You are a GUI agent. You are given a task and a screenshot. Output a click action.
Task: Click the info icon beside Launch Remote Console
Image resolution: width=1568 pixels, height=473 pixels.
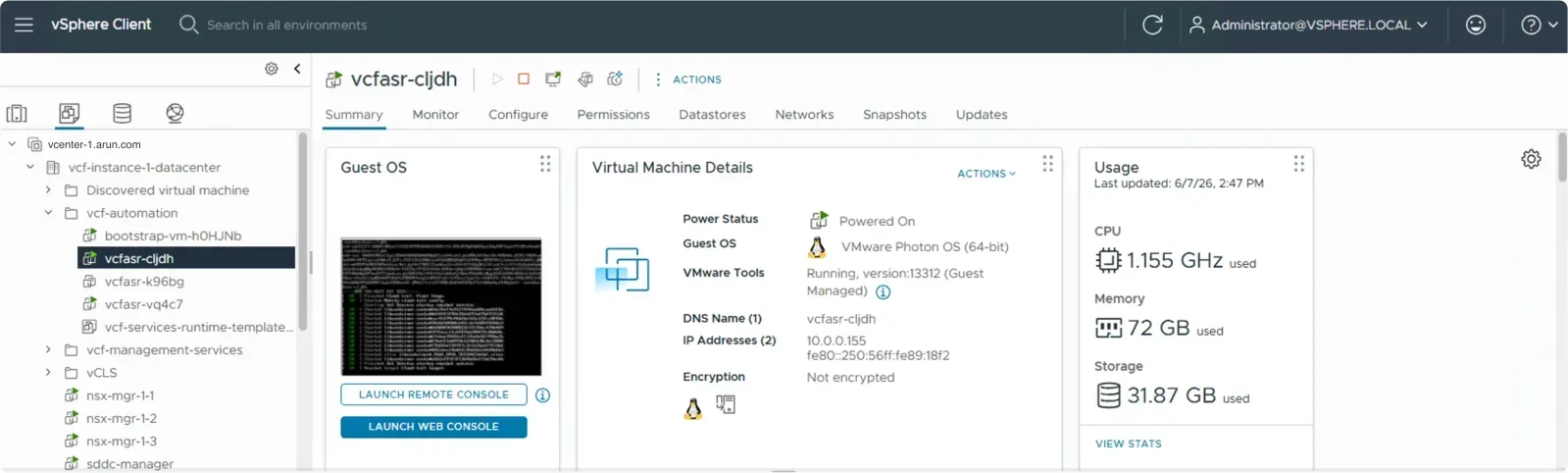point(542,395)
